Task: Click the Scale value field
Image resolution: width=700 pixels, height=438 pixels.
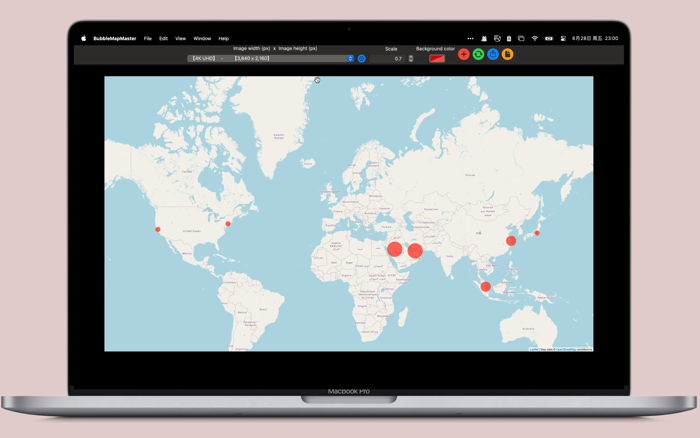Action: pos(388,58)
